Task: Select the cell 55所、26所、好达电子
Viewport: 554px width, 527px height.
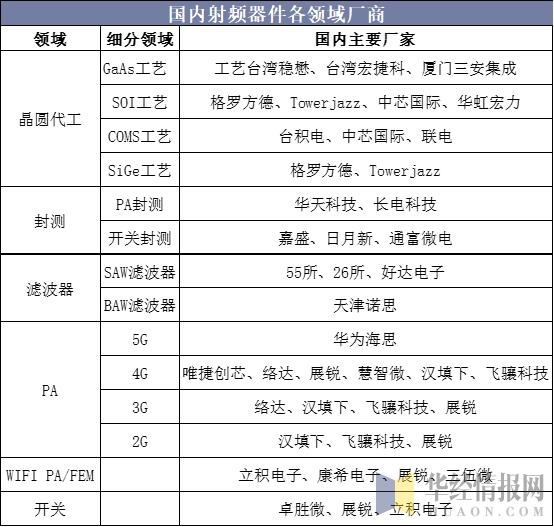Action: pos(366,271)
